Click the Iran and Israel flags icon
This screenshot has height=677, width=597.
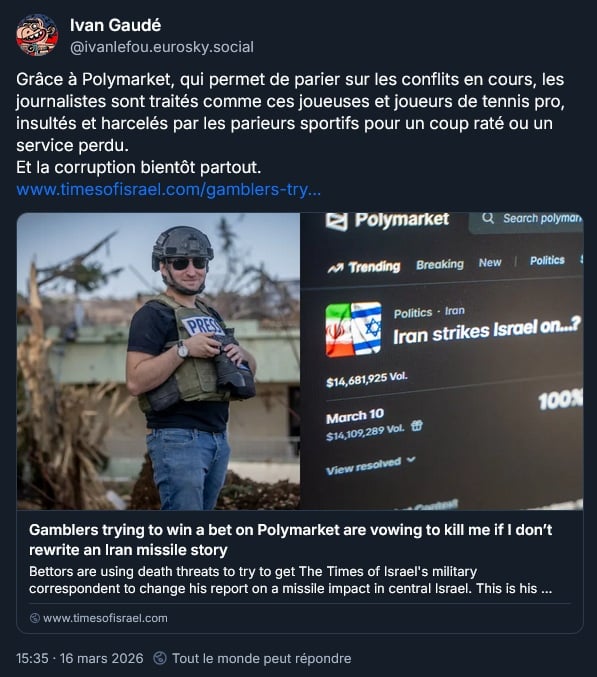[354, 329]
